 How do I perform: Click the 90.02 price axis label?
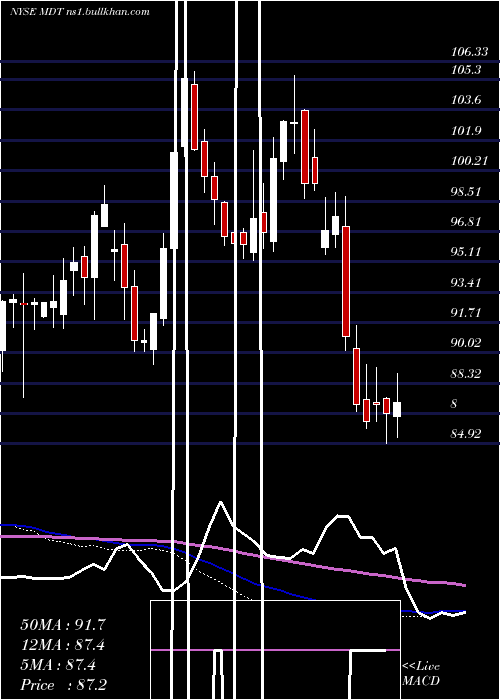[x=466, y=343]
